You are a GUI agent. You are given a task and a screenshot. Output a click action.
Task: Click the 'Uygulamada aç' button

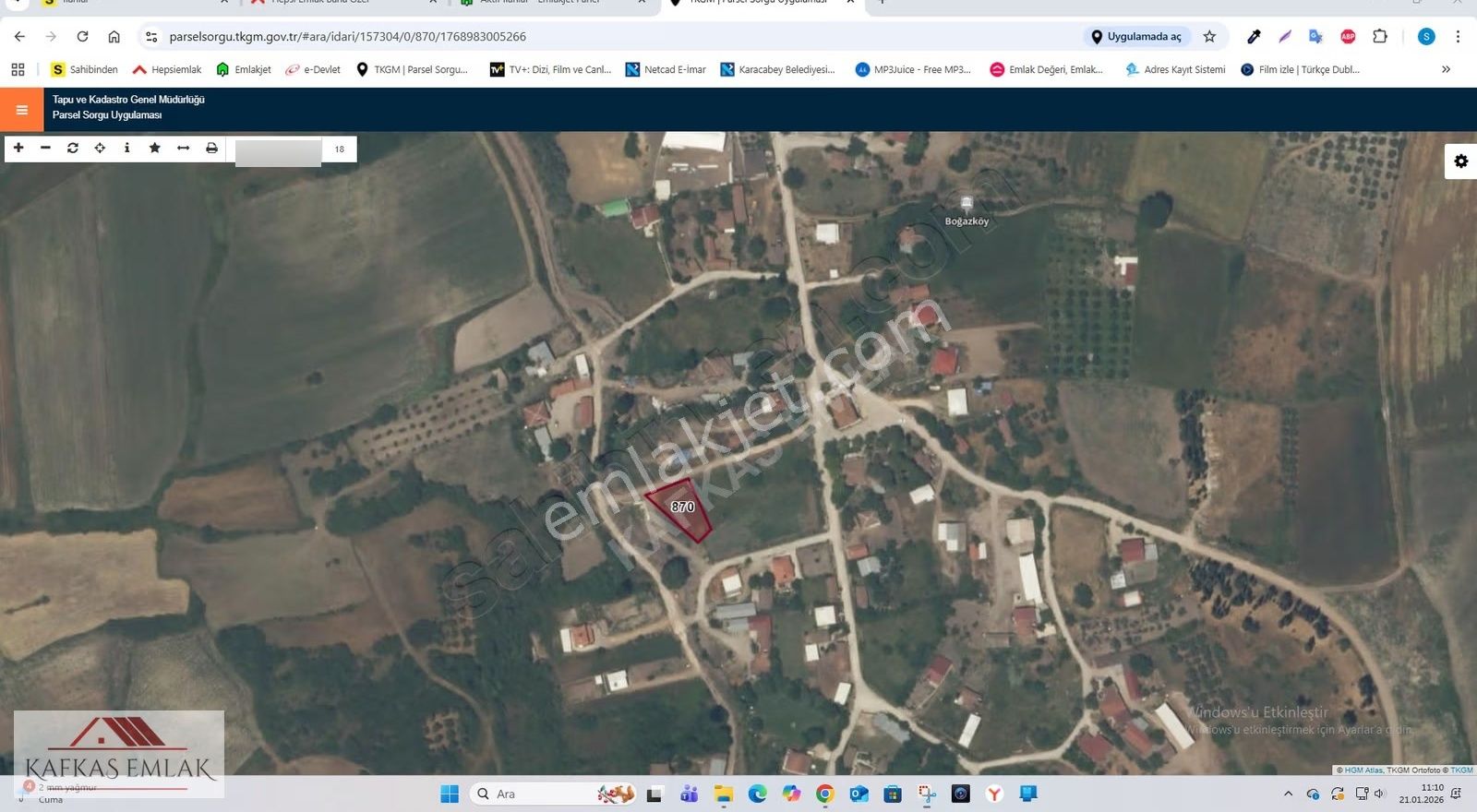(x=1136, y=37)
